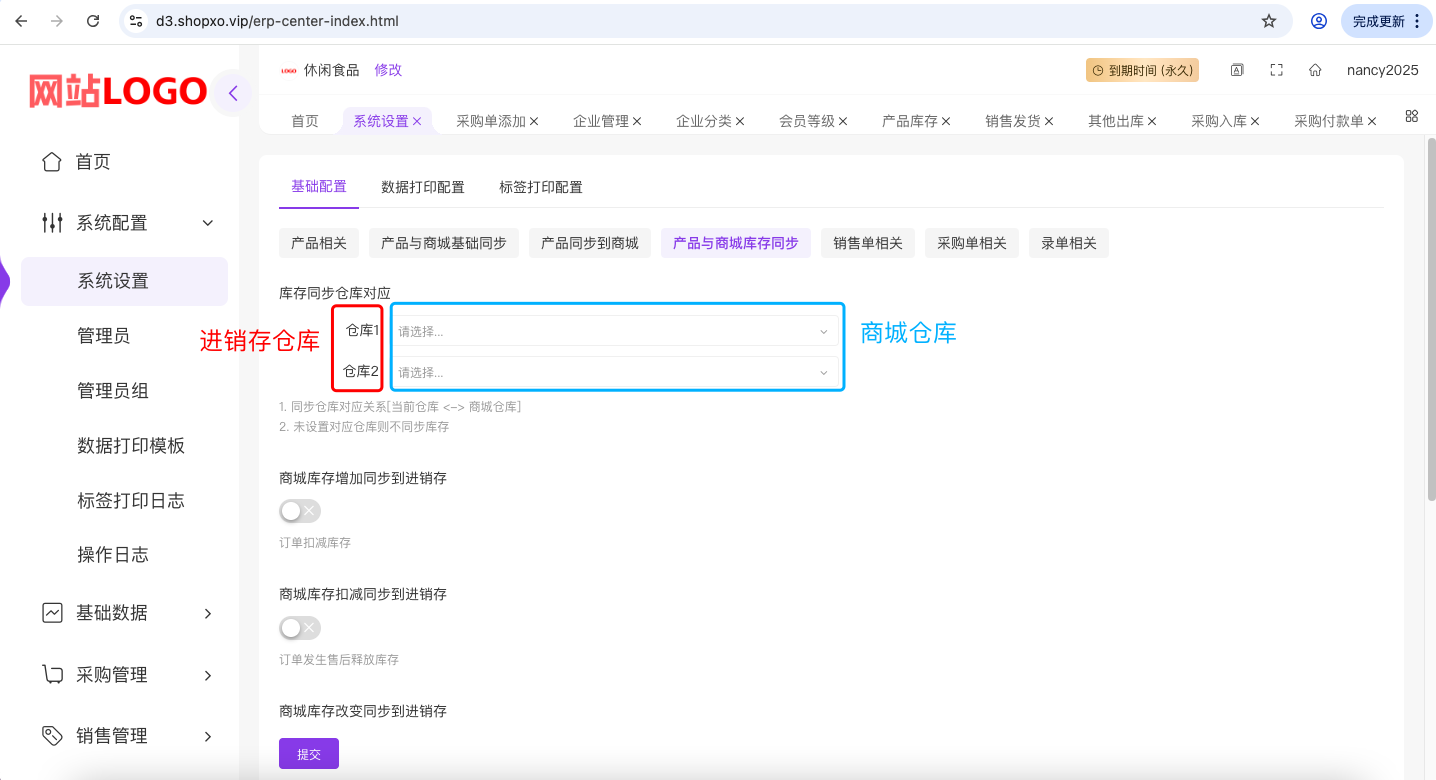Toggle 商城库存增加同步到进销存 switch

[300, 511]
